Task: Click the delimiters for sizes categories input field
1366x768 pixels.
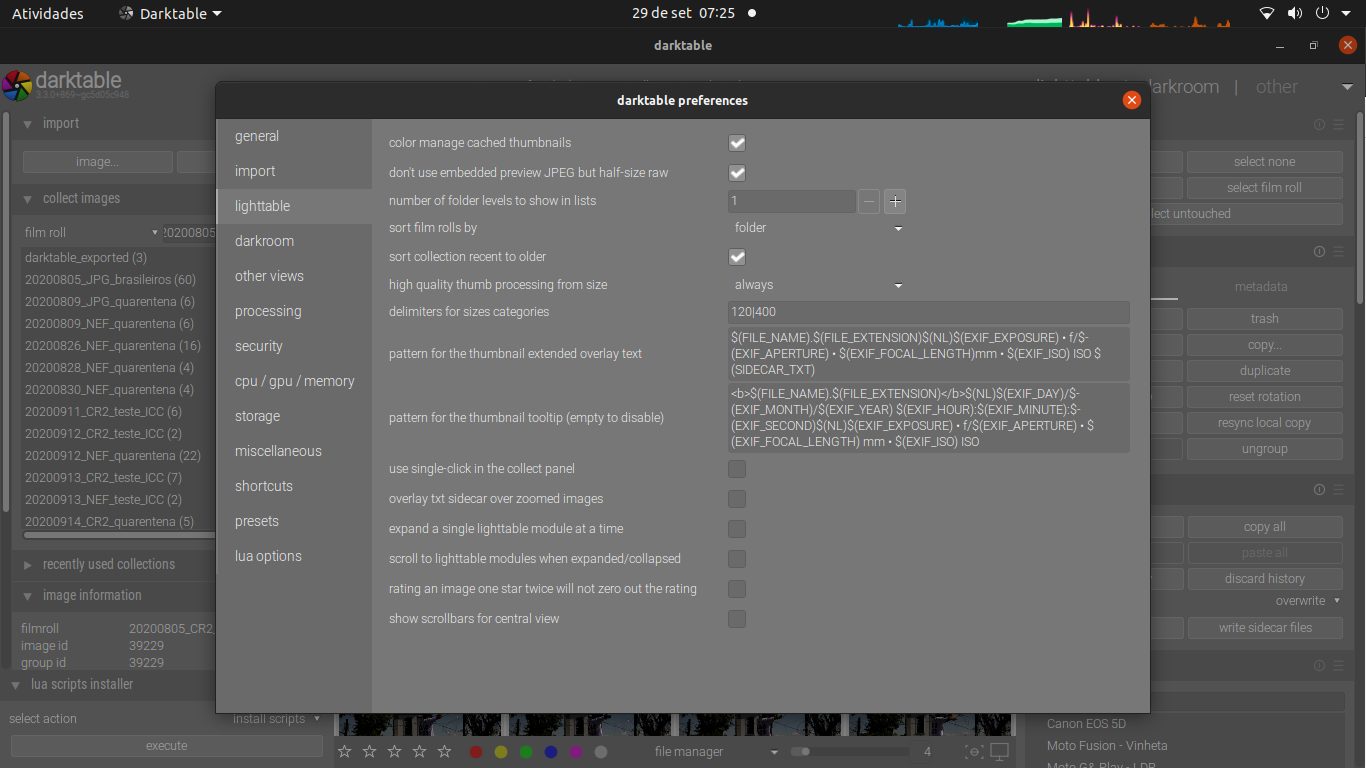Action: point(928,312)
